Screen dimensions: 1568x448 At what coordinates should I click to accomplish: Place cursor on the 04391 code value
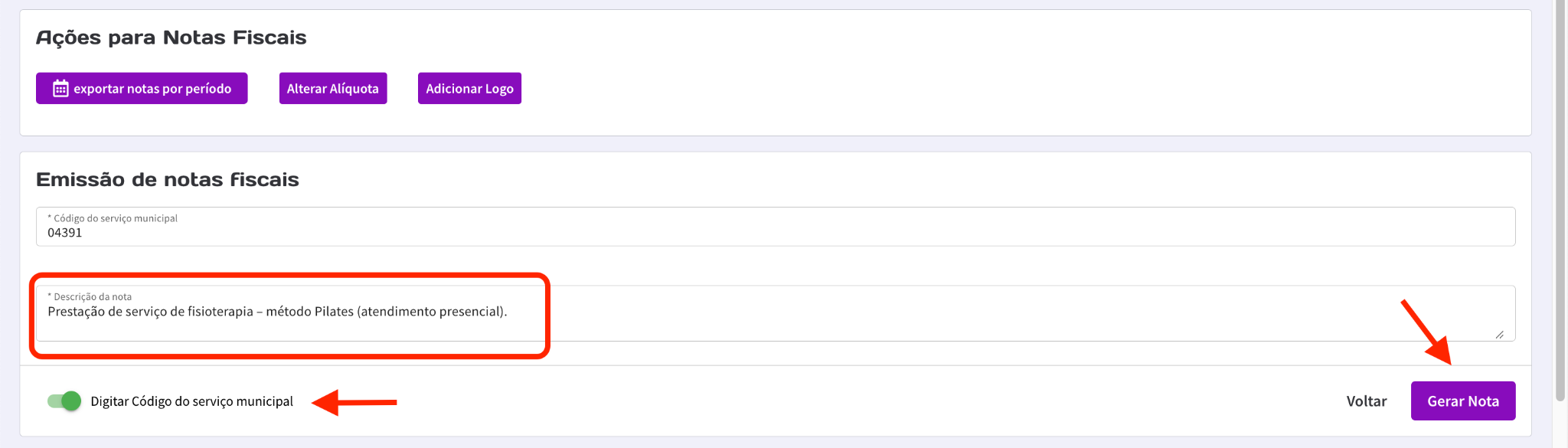point(65,233)
